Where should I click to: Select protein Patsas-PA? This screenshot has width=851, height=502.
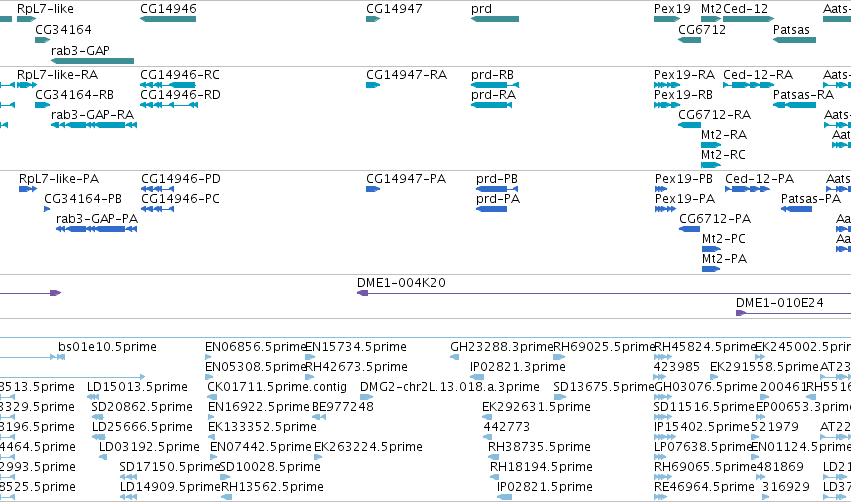796,209
